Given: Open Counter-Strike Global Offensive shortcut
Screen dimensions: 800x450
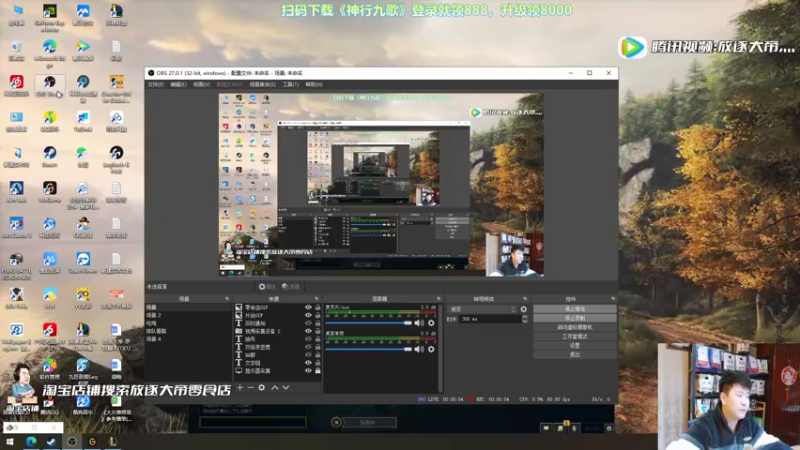Looking at the screenshot, I should (x=116, y=89).
